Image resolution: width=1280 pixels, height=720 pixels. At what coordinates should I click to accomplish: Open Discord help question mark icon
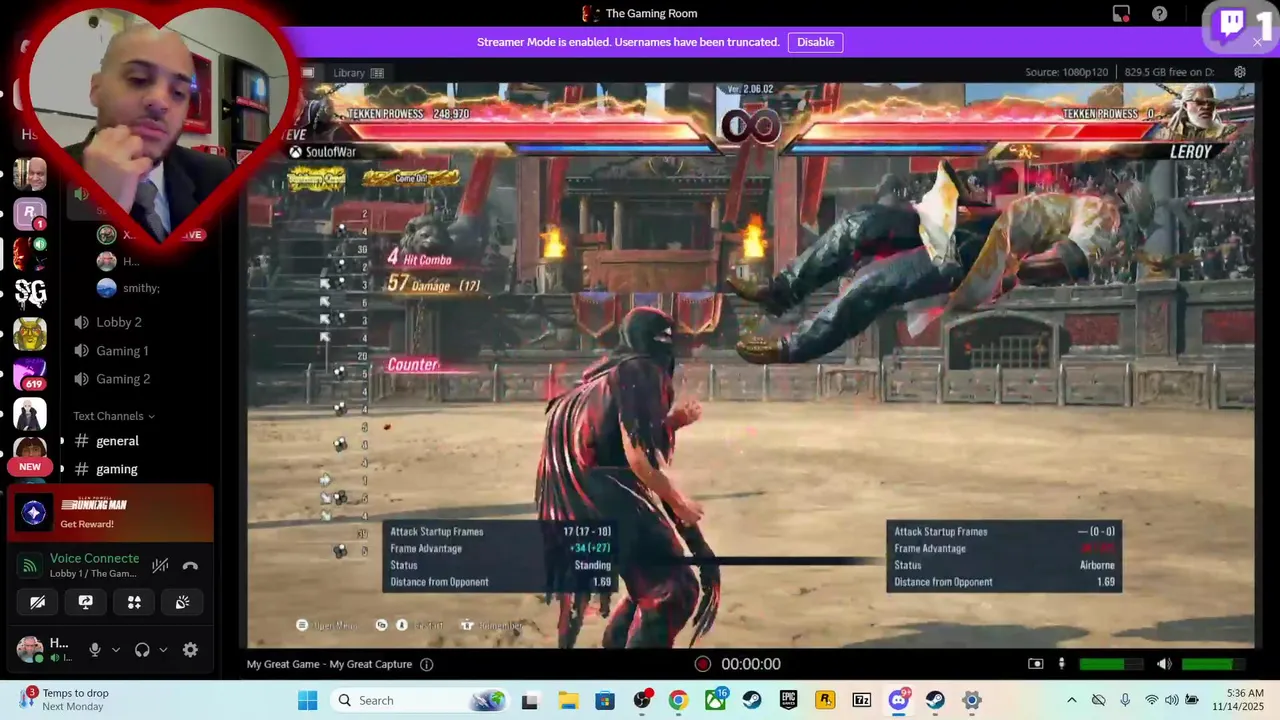click(x=1159, y=13)
